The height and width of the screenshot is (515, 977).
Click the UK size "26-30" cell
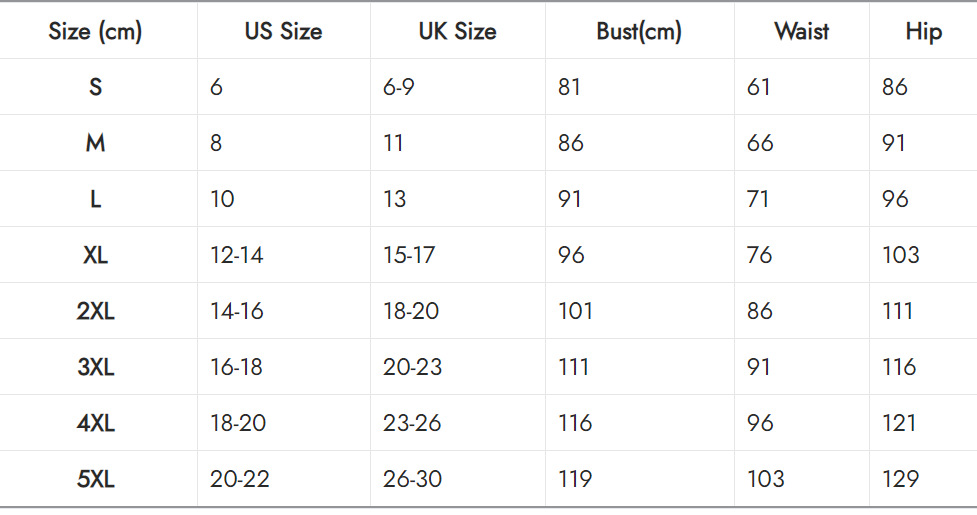pos(412,479)
